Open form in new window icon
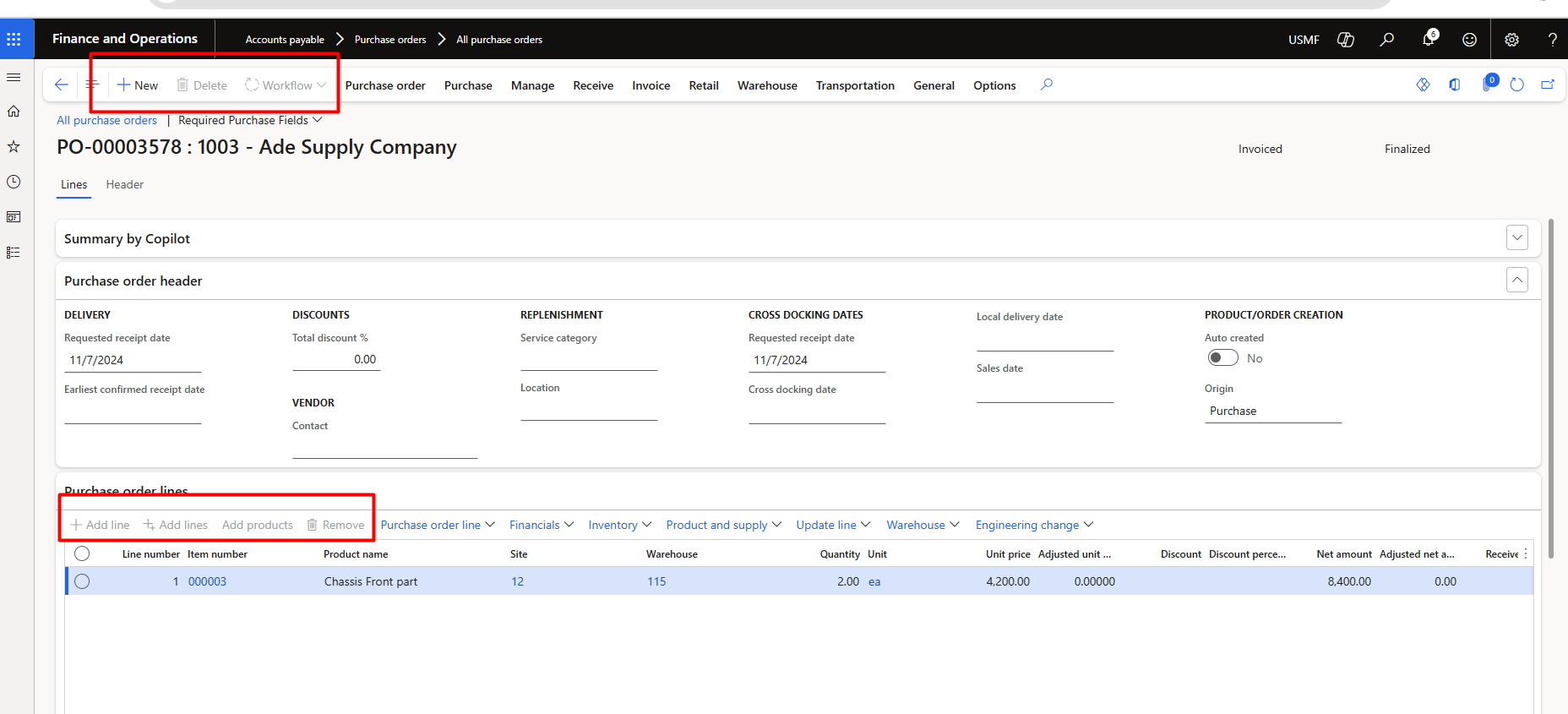This screenshot has width=1568, height=714. tap(1548, 84)
